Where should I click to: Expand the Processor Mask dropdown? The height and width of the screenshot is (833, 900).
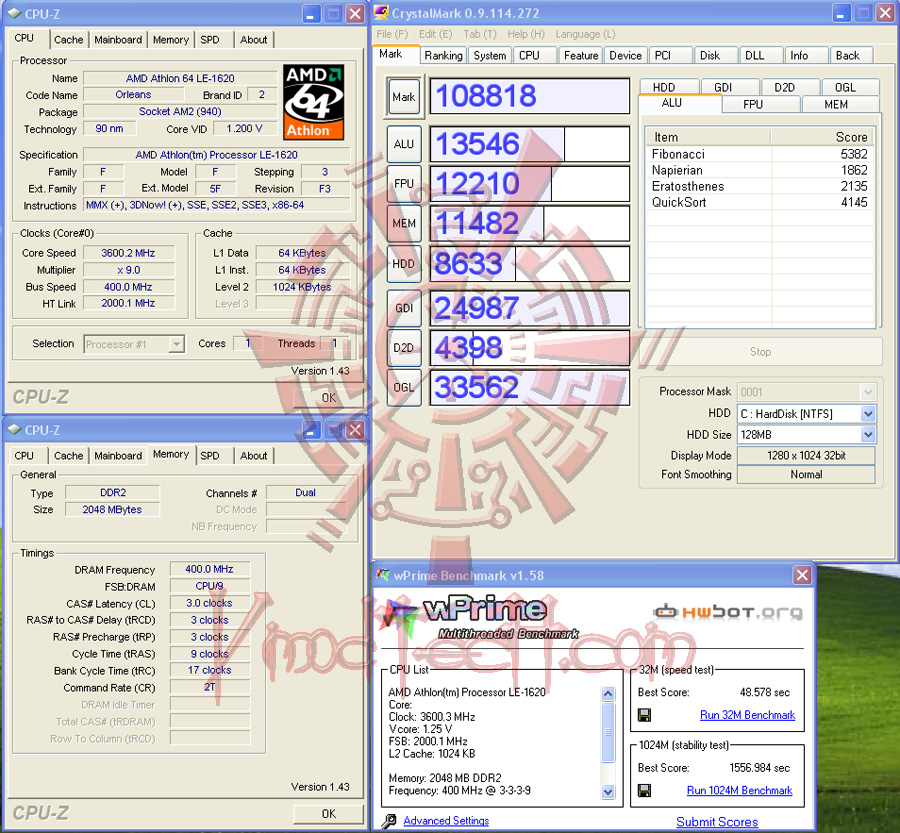click(868, 392)
